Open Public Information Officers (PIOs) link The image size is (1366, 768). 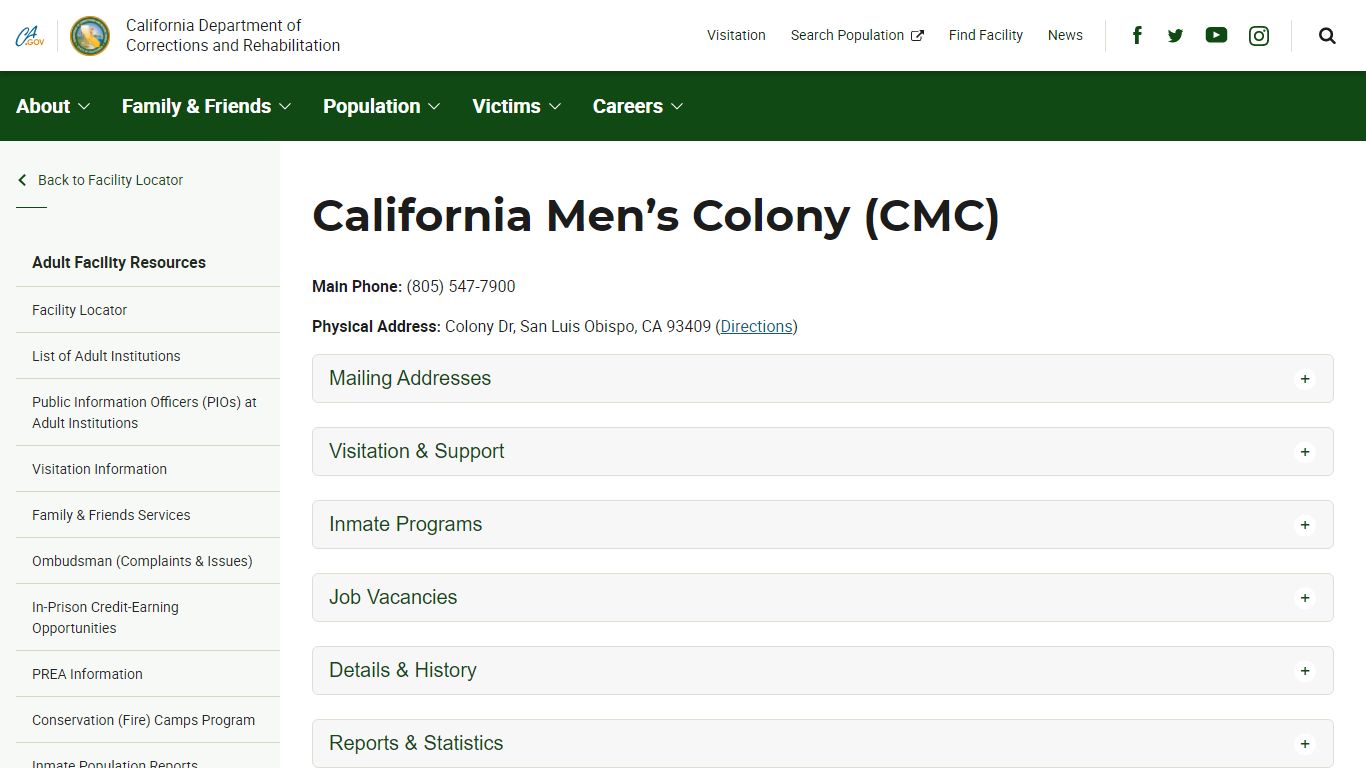[x=144, y=412]
